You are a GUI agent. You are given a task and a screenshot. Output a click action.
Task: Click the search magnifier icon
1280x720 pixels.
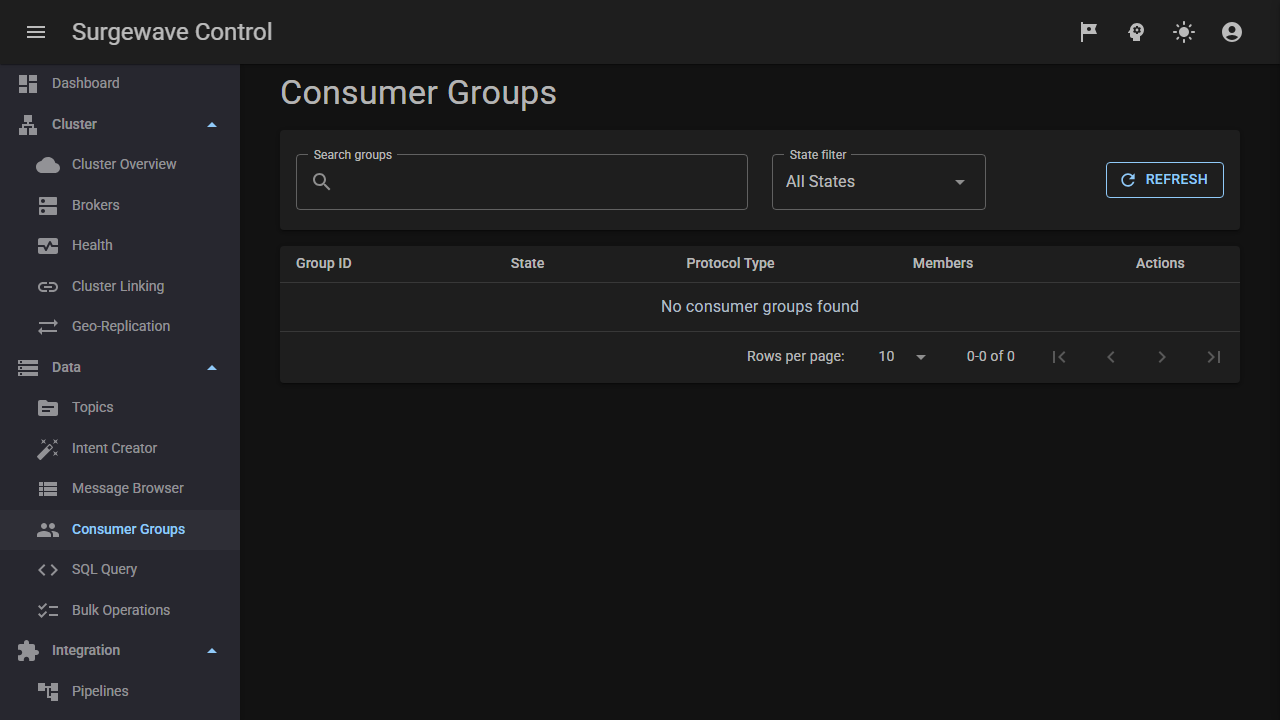(322, 182)
